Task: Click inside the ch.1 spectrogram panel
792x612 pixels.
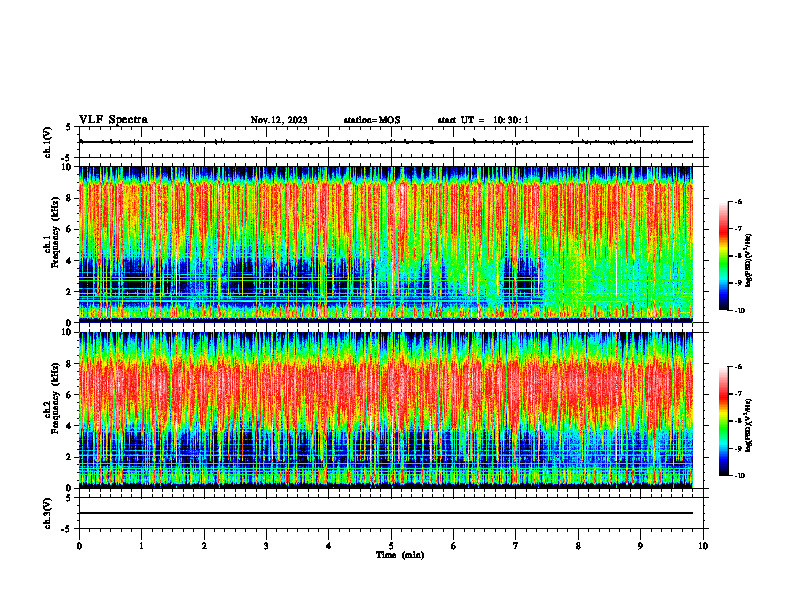Action: 386,244
